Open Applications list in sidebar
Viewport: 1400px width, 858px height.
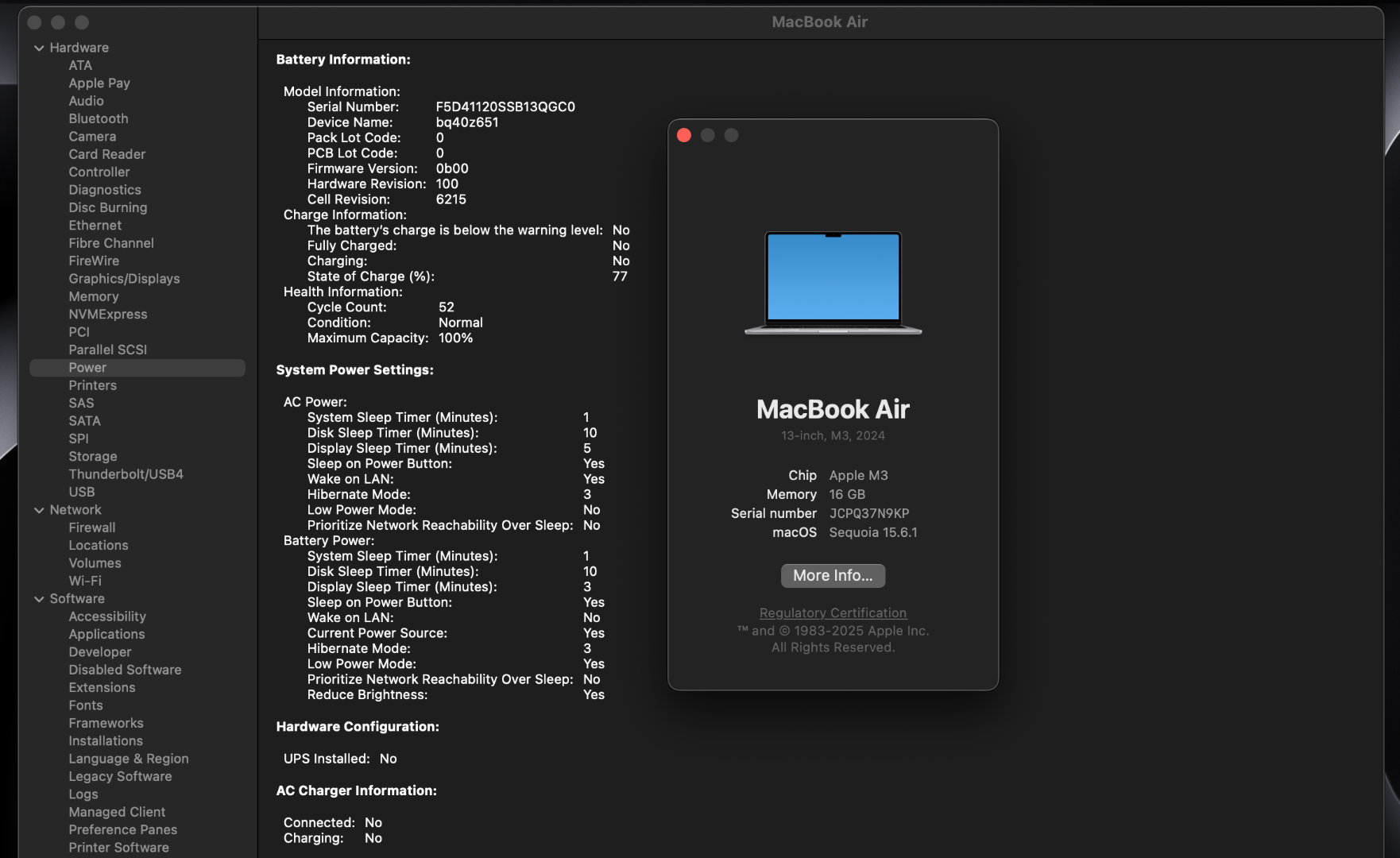coord(107,634)
